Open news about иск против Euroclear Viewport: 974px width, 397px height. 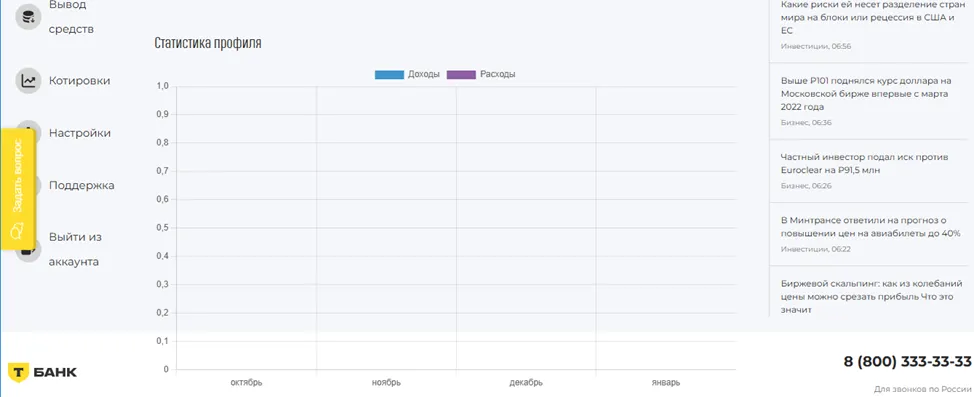[x=865, y=163]
